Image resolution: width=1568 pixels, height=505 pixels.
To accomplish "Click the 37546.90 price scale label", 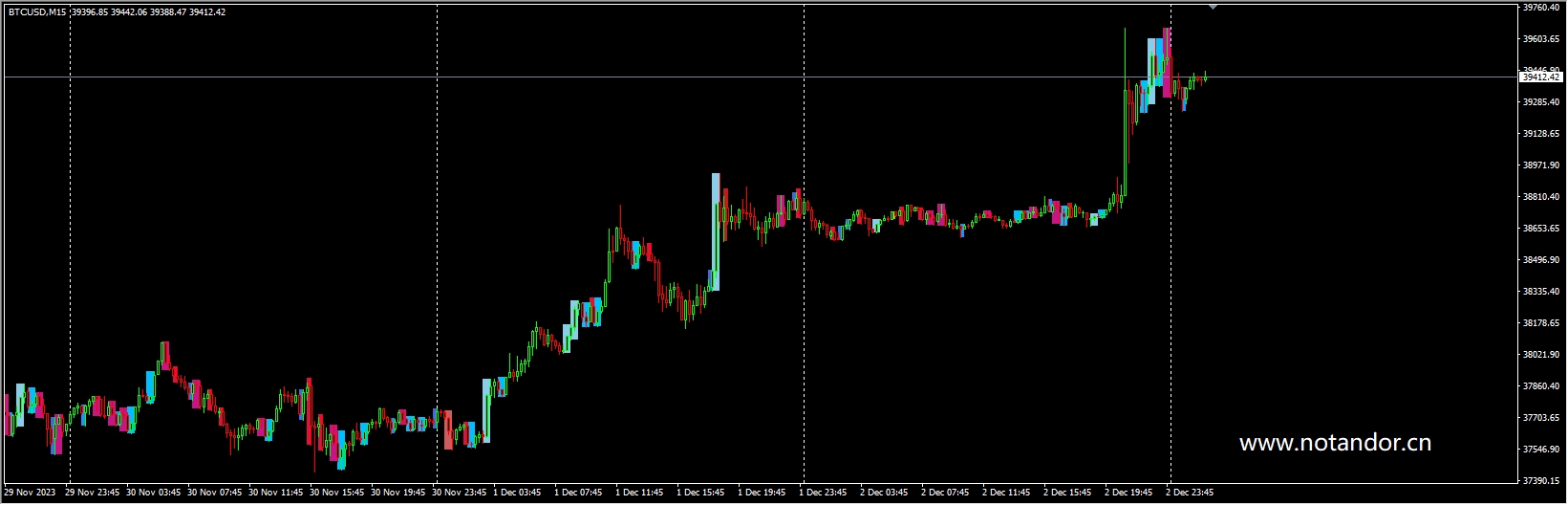I will [1540, 450].
